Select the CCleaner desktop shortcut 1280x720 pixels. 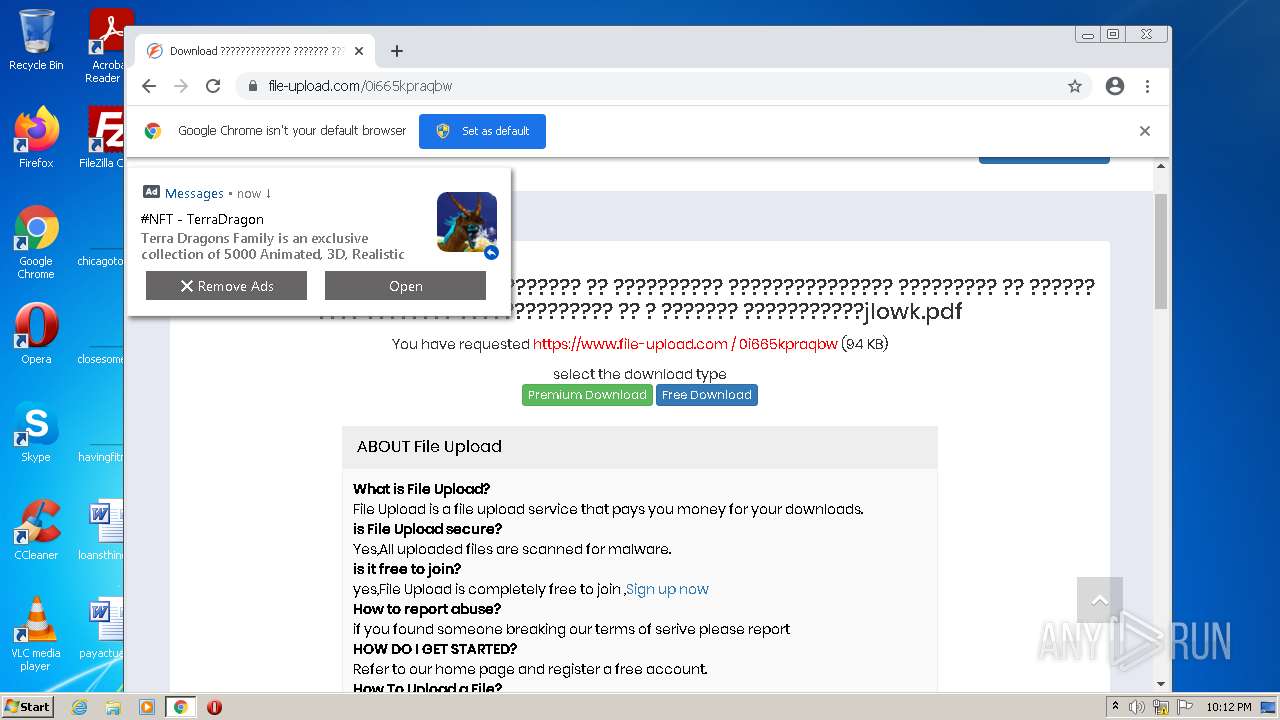click(36, 530)
